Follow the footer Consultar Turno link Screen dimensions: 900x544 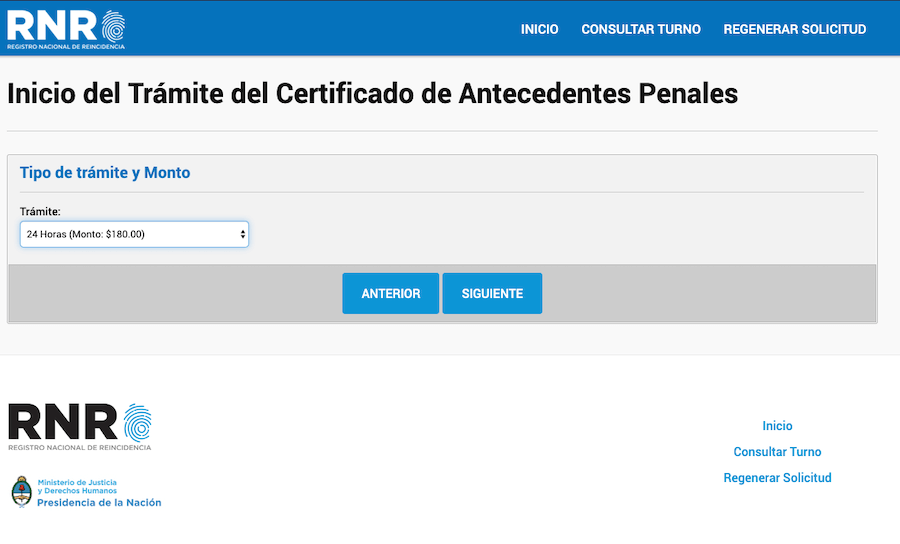point(777,452)
